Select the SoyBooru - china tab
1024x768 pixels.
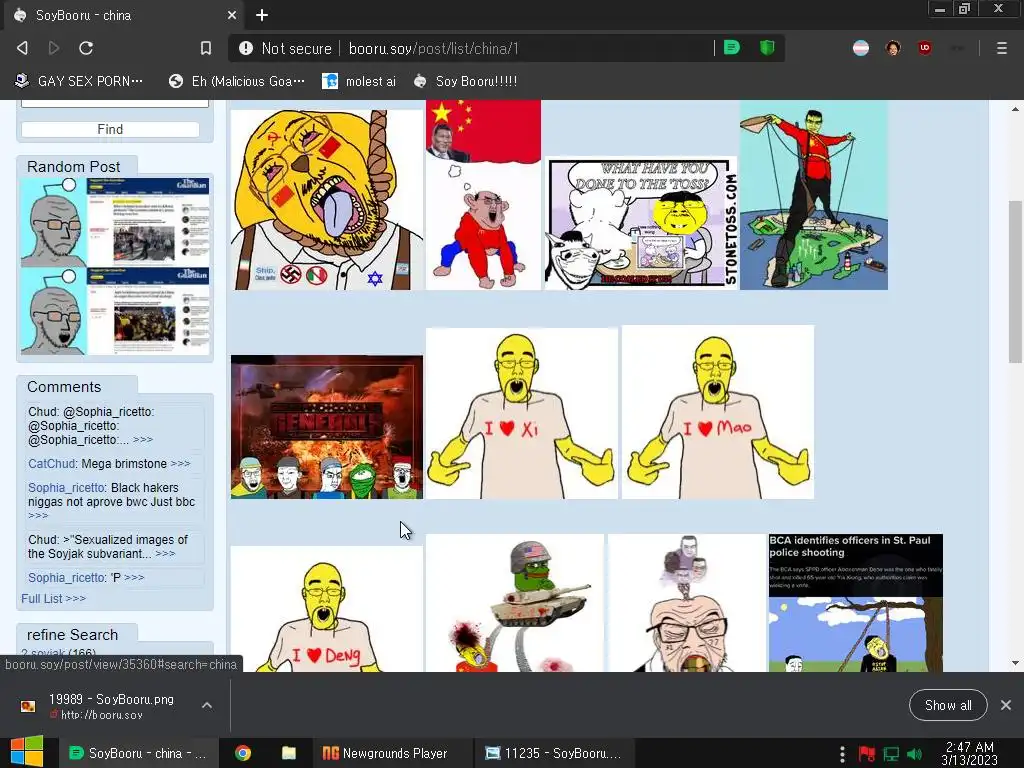point(124,15)
